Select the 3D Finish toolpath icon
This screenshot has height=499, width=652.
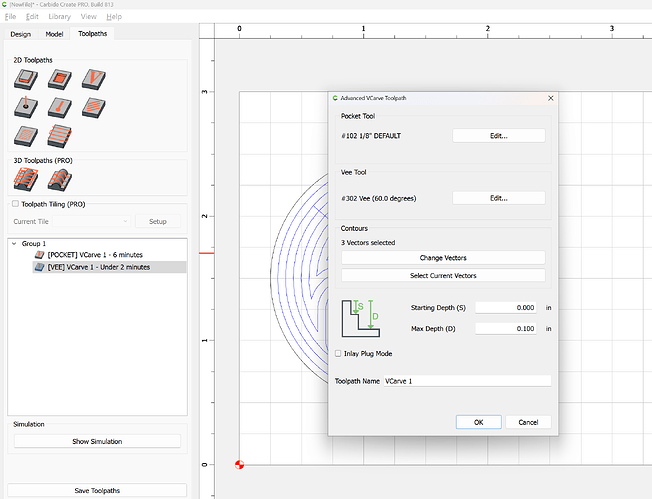pos(59,180)
